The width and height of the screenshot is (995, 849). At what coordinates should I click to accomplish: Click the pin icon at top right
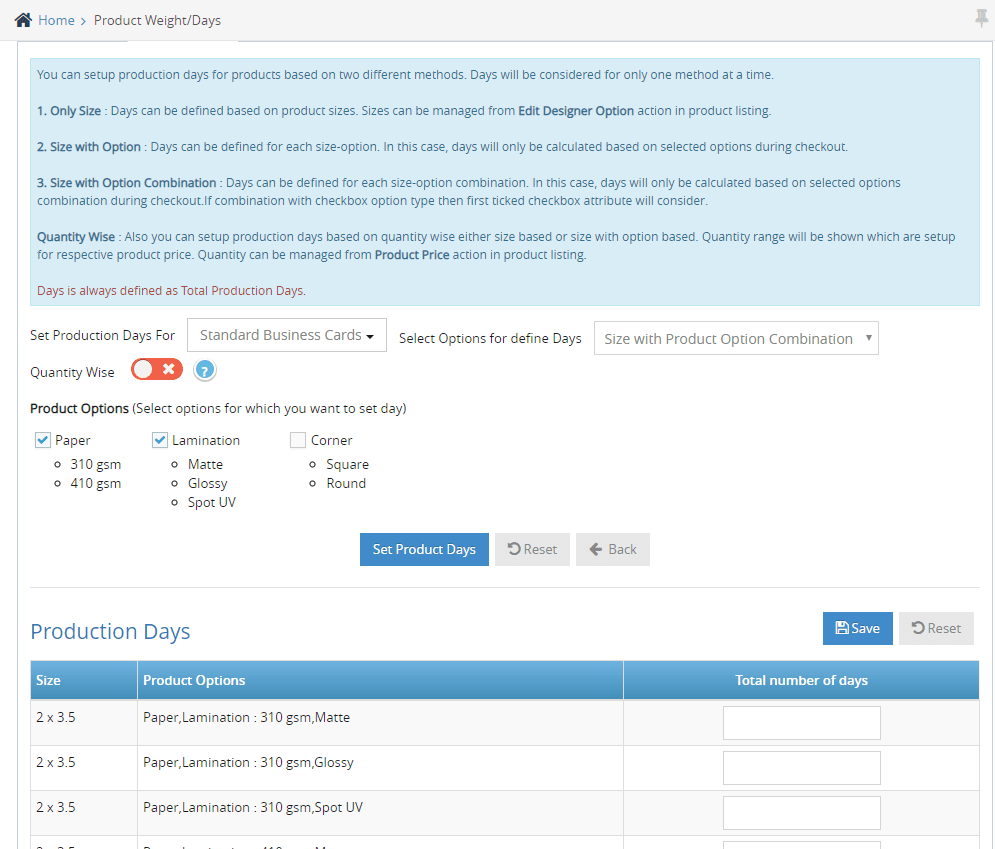coord(981,18)
